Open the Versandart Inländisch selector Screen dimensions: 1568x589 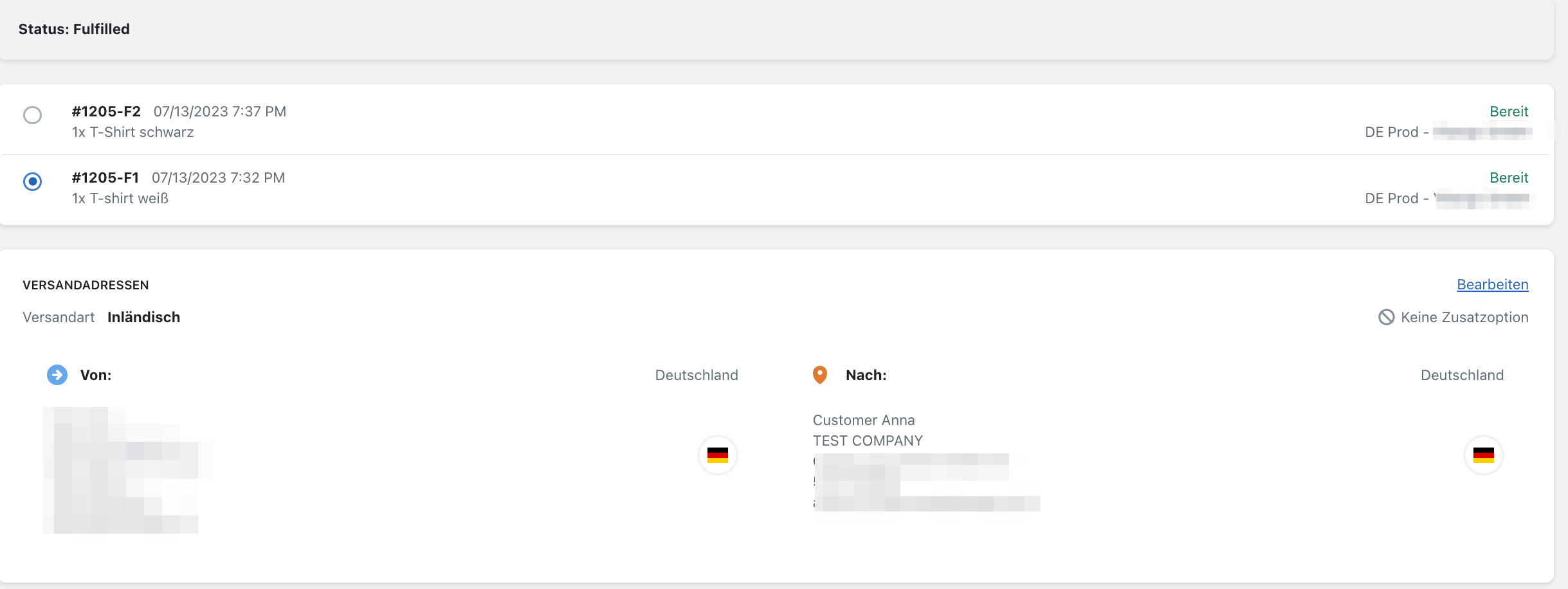tap(143, 316)
